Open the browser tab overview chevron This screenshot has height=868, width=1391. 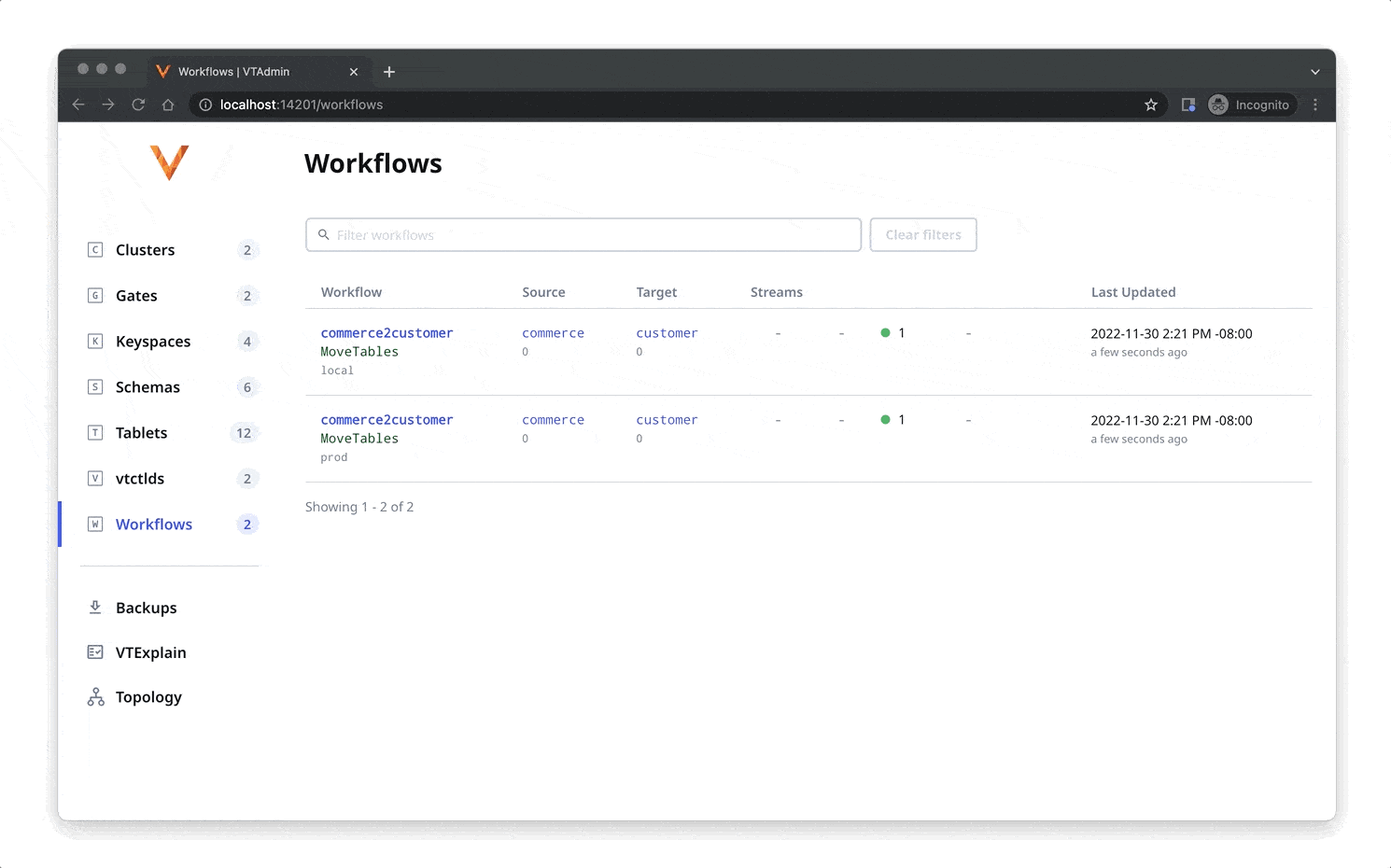point(1315,71)
